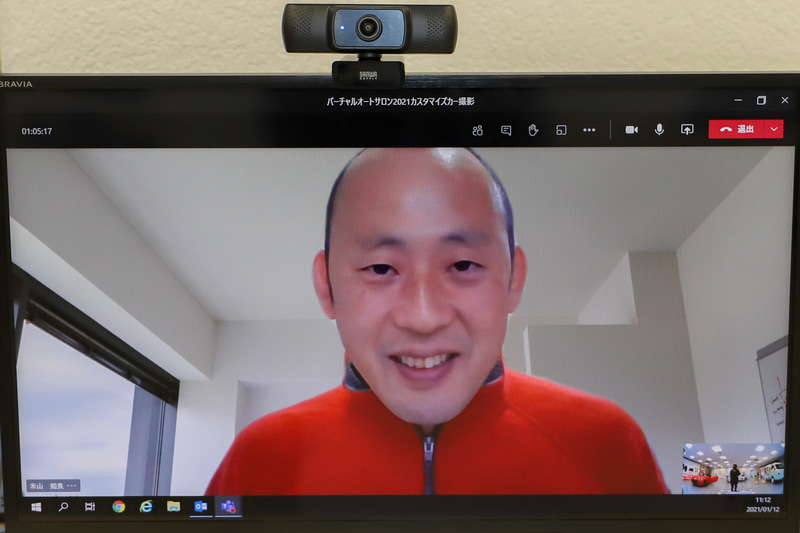Switch to Microsoft Teams taskbar icon
The image size is (800, 533).
click(229, 506)
